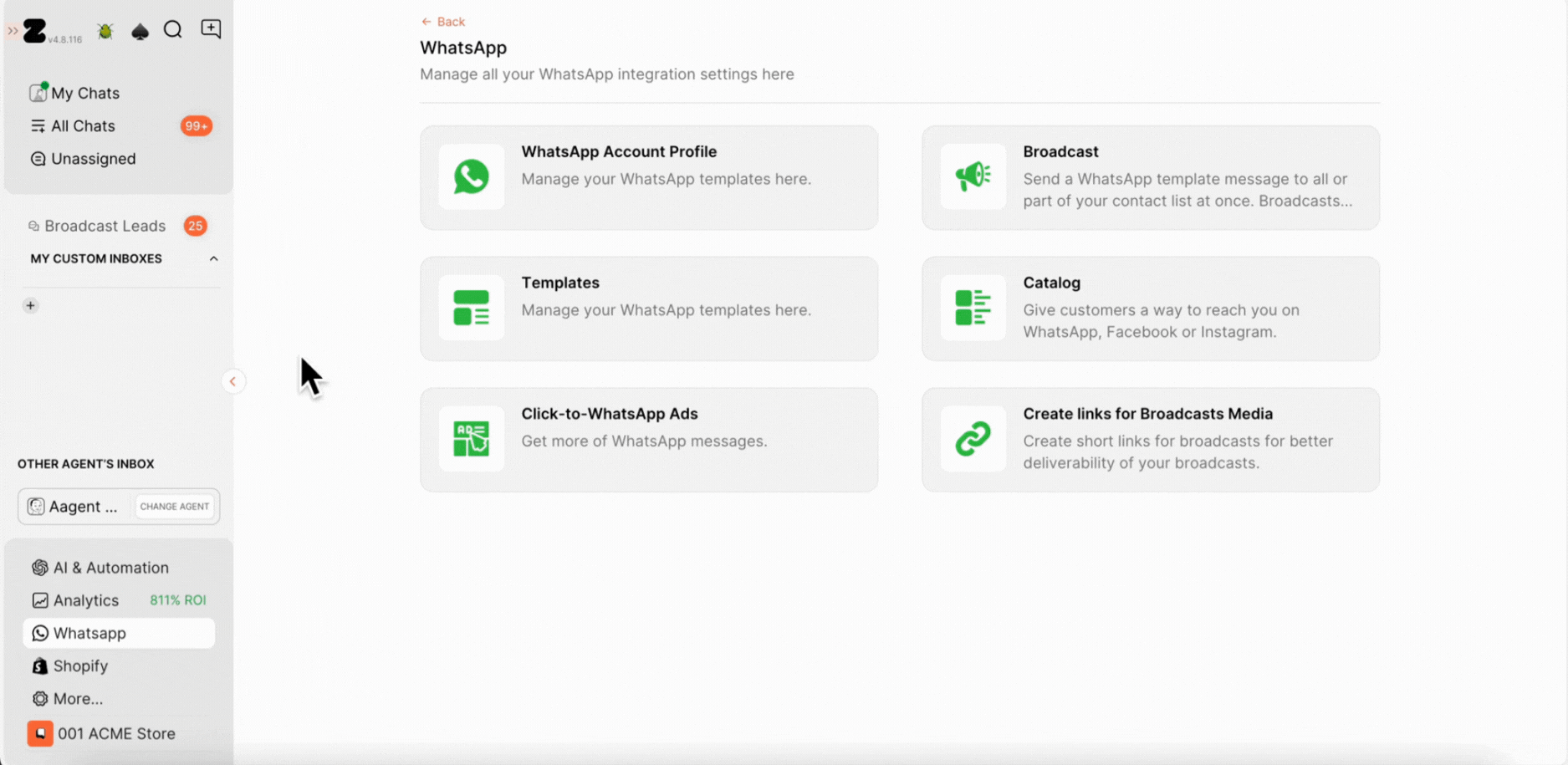Open search with the magnifier icon
The width and height of the screenshot is (1568, 765).
coord(173,30)
